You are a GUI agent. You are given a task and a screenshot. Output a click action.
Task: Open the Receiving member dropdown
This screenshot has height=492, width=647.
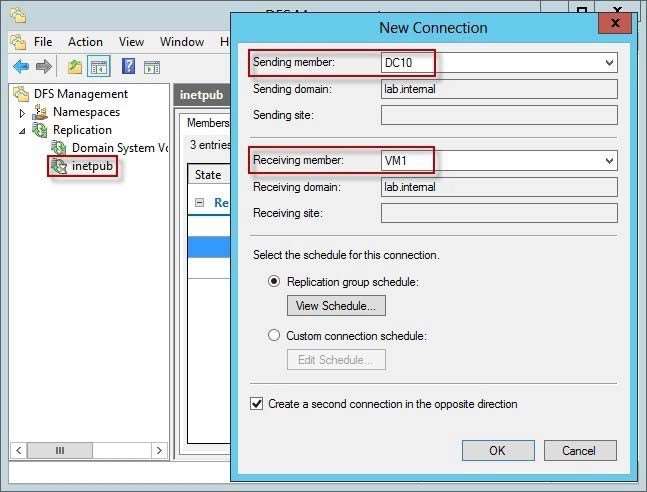click(609, 161)
